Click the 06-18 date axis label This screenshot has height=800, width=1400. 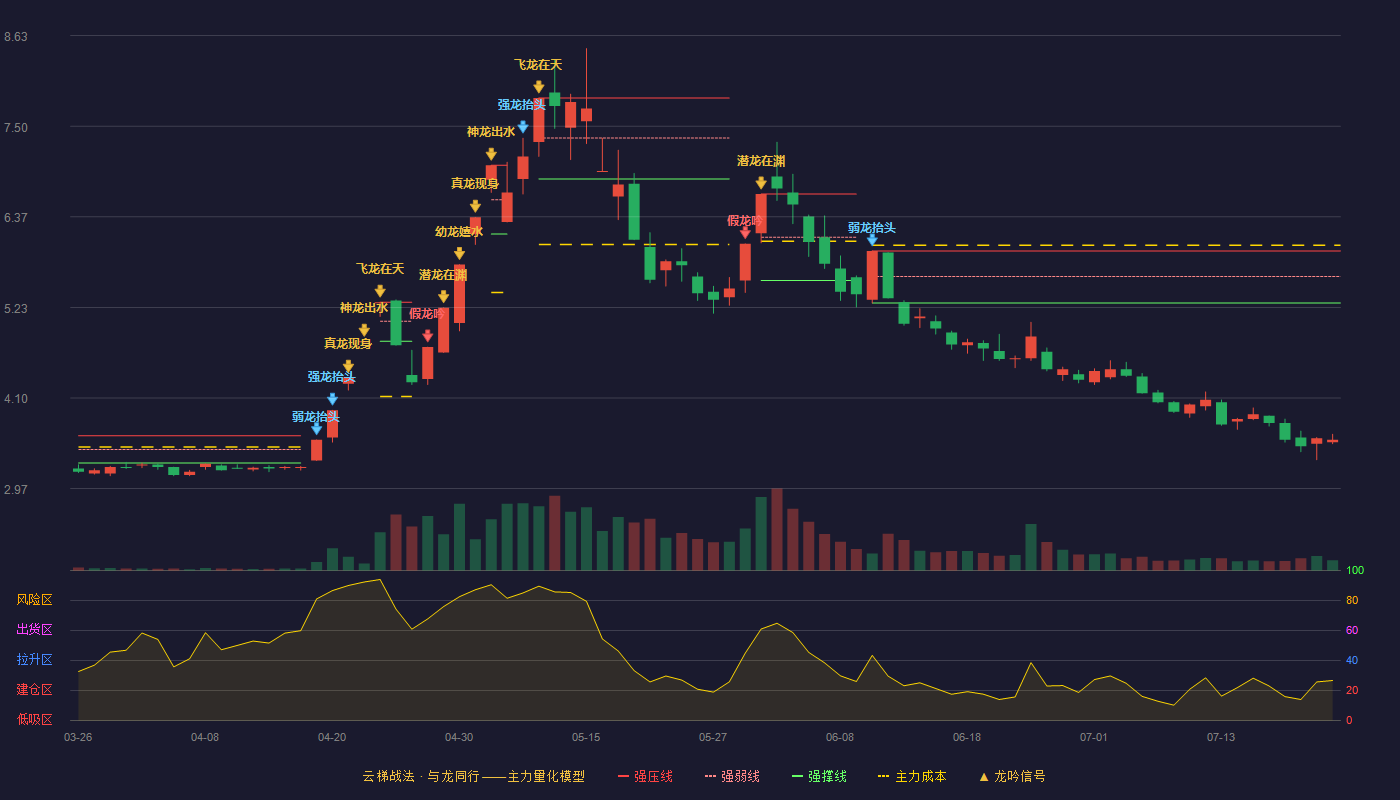(x=967, y=737)
